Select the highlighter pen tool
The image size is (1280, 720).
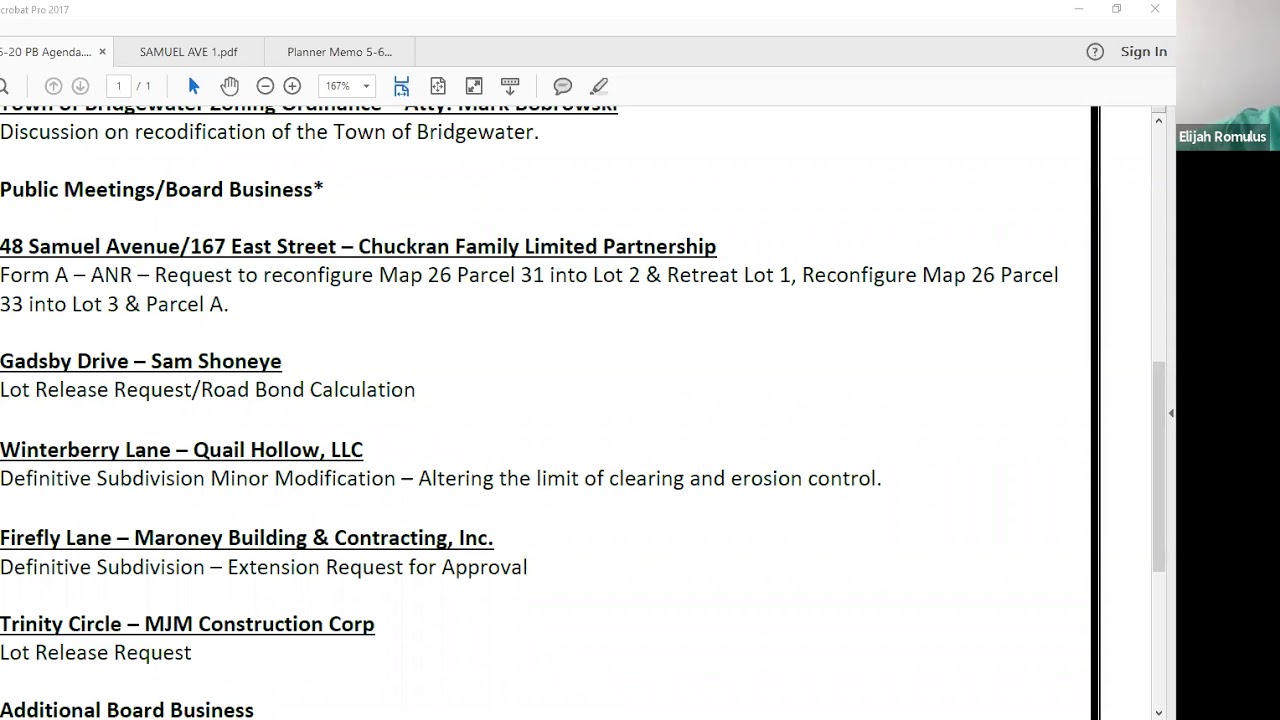click(x=599, y=86)
